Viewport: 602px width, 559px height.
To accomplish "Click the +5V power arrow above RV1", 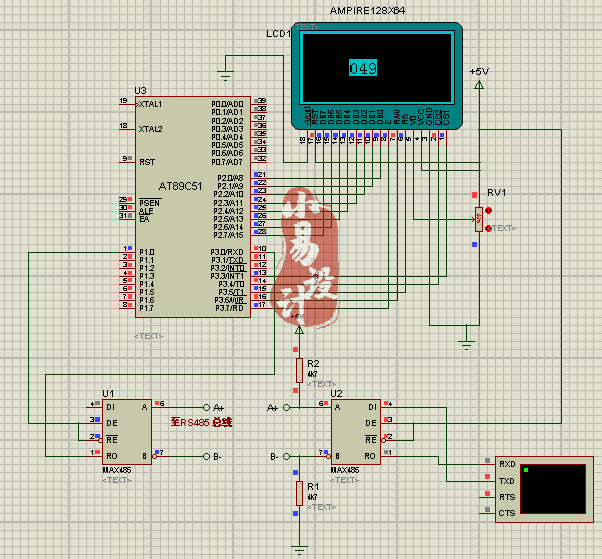I will [479, 85].
